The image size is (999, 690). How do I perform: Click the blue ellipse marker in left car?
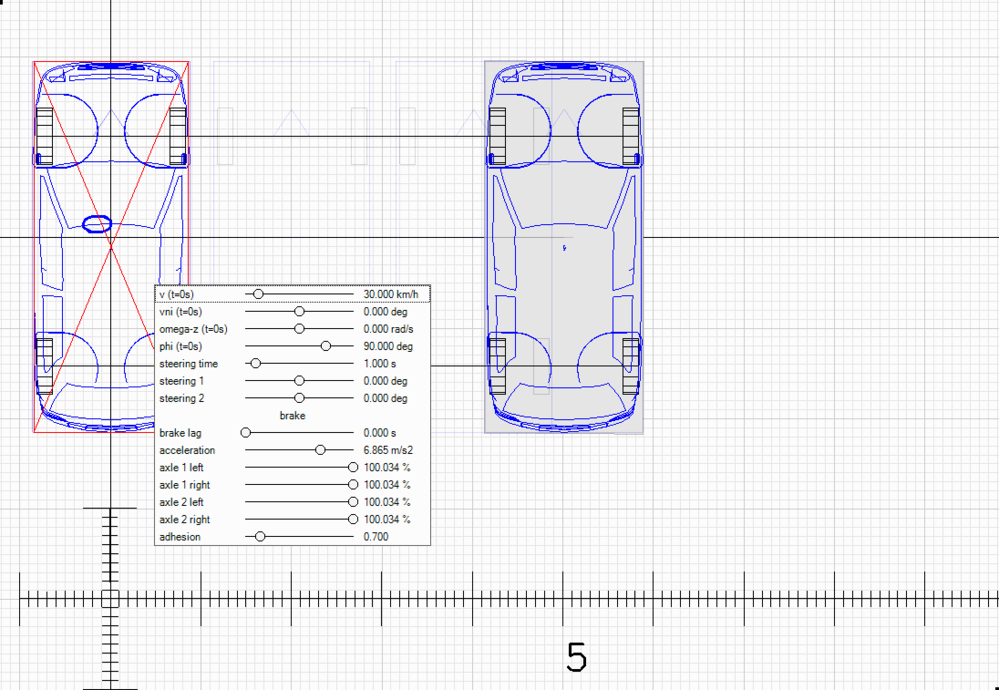[x=96, y=224]
